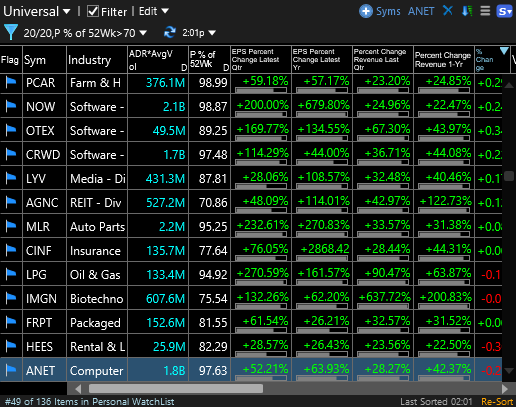Viewport: 516px width, 407px height.
Task: Toggle the flag for IMGN
Action: pyautogui.click(x=11, y=298)
